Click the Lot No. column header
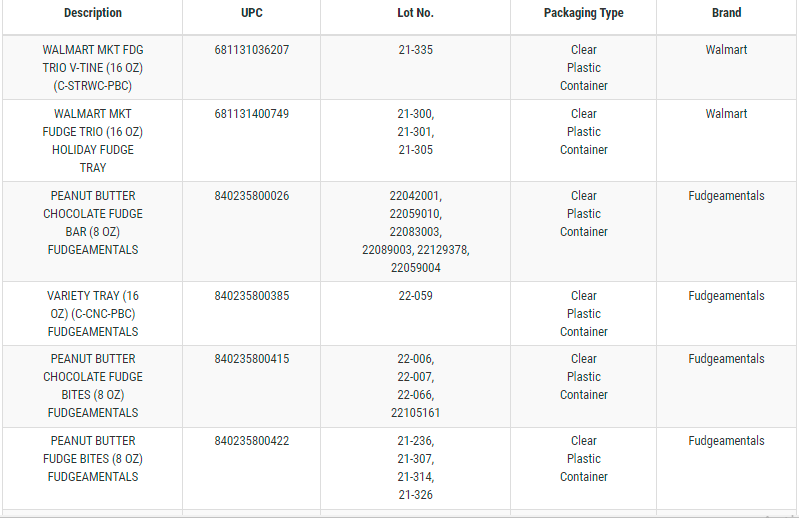Screen dimensions: 799x518 415,13
